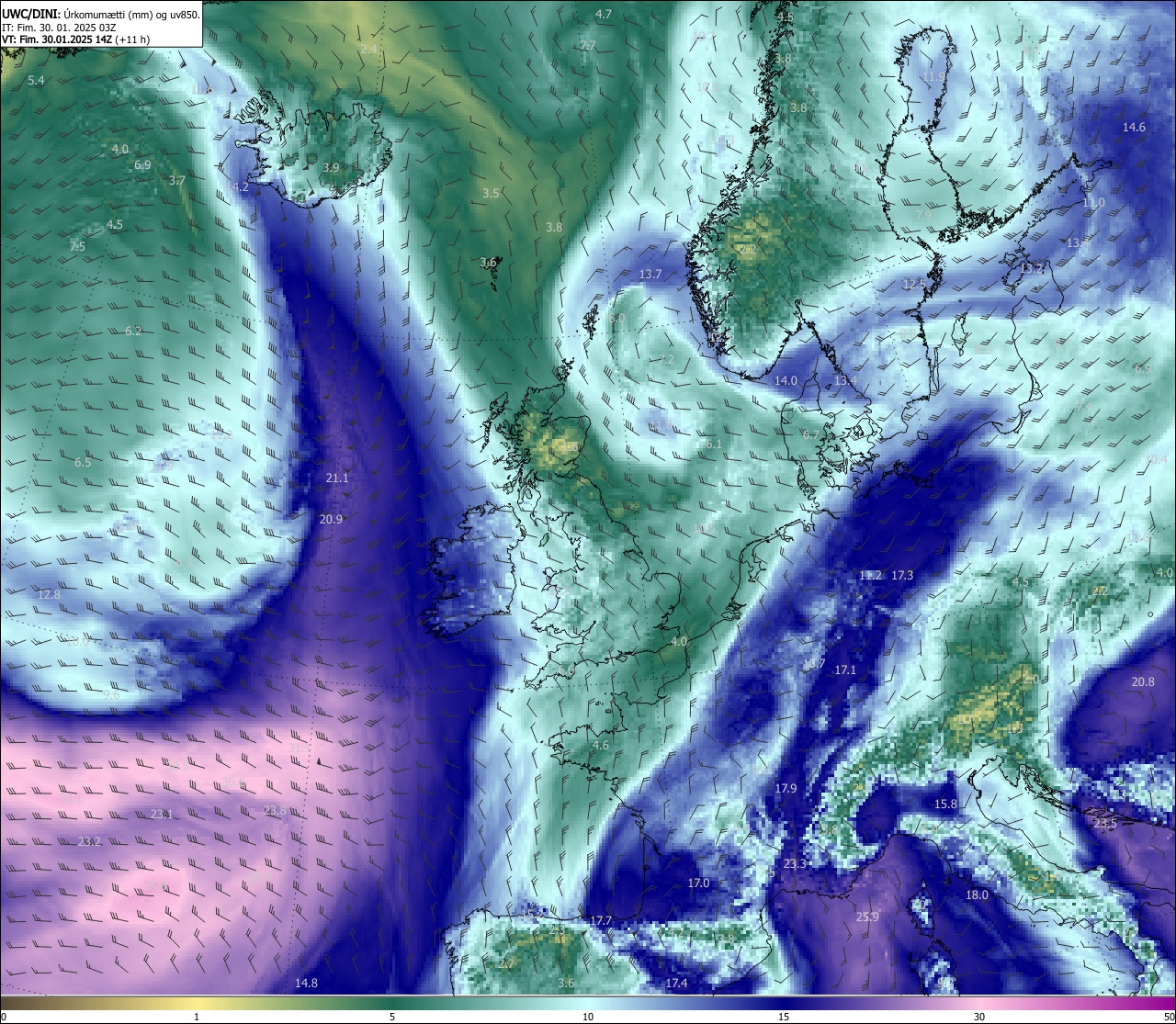
Task: Click the map value '7.5'
Action: pyautogui.click(x=77, y=247)
